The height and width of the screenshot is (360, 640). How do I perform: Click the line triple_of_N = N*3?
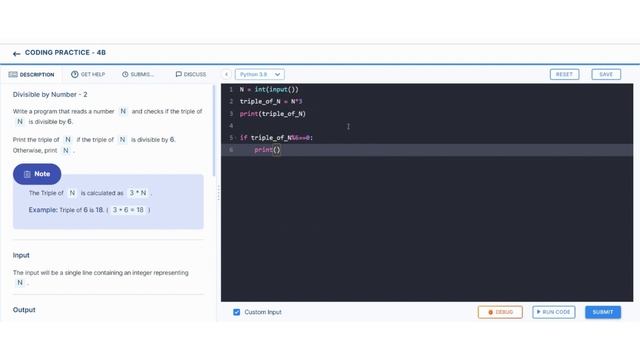(x=271, y=101)
